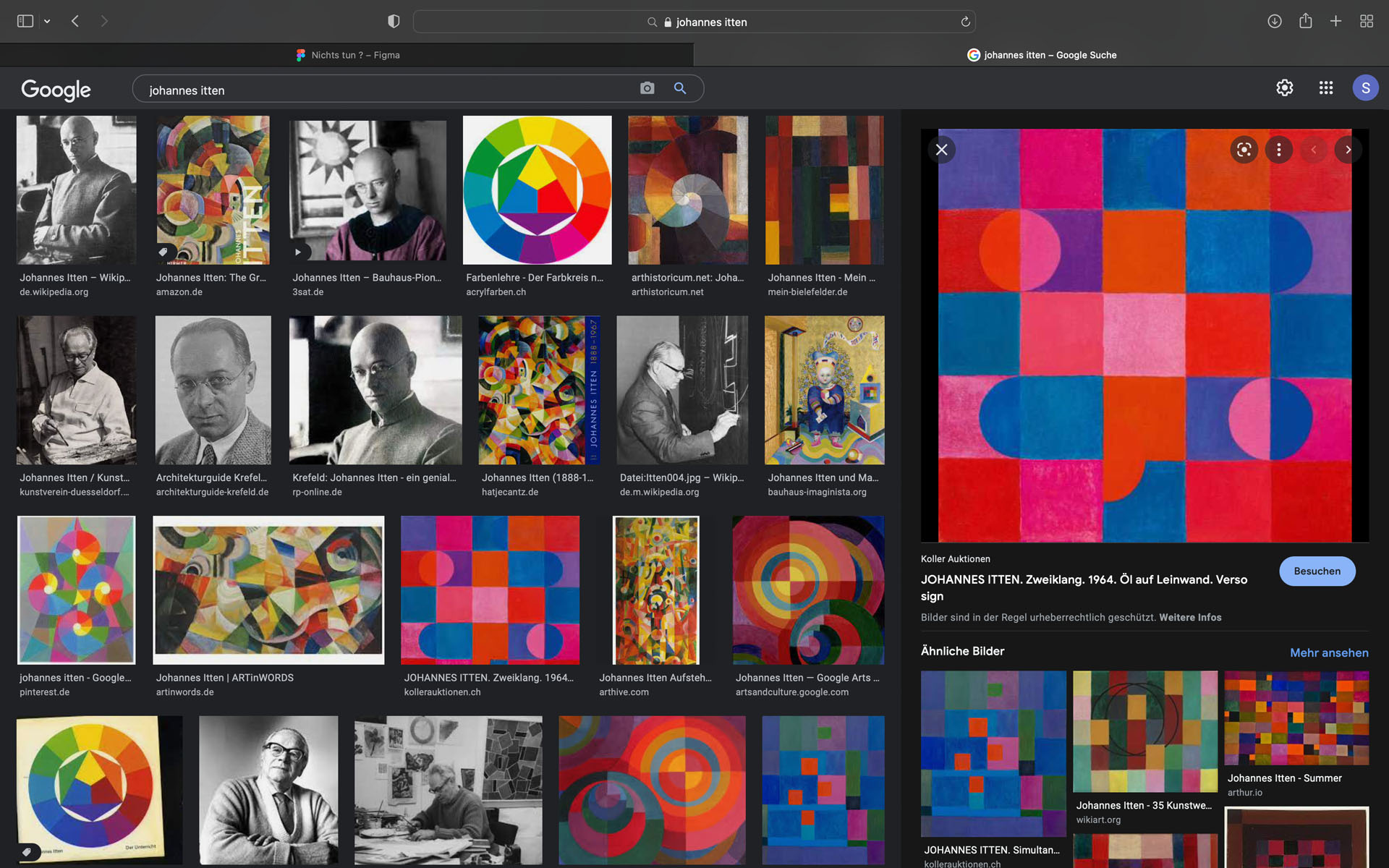
Task: Open the Share menu
Action: 1305,21
